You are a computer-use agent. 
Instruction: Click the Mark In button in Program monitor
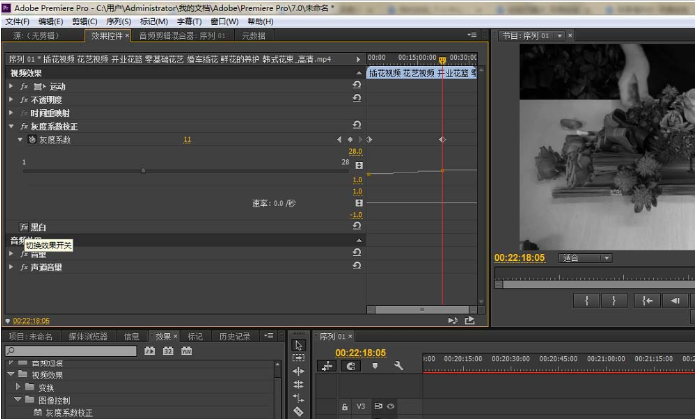click(586, 299)
